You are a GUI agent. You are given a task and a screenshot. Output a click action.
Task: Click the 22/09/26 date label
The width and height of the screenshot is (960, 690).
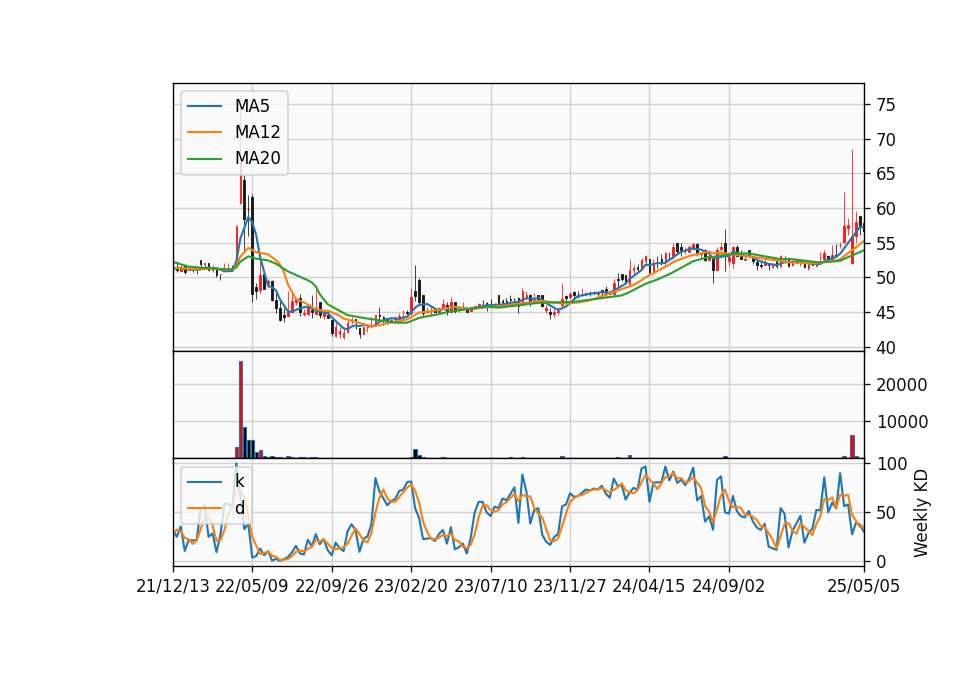[332, 587]
